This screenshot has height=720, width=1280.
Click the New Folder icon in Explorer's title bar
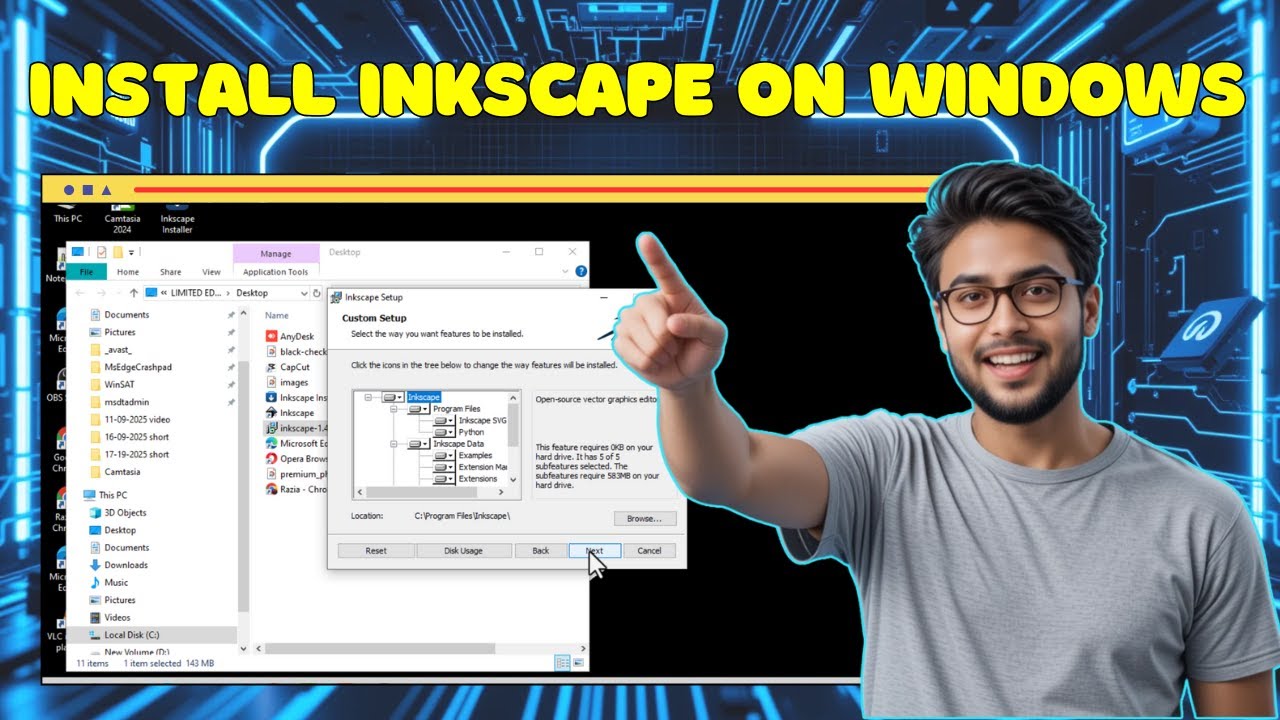tap(117, 252)
